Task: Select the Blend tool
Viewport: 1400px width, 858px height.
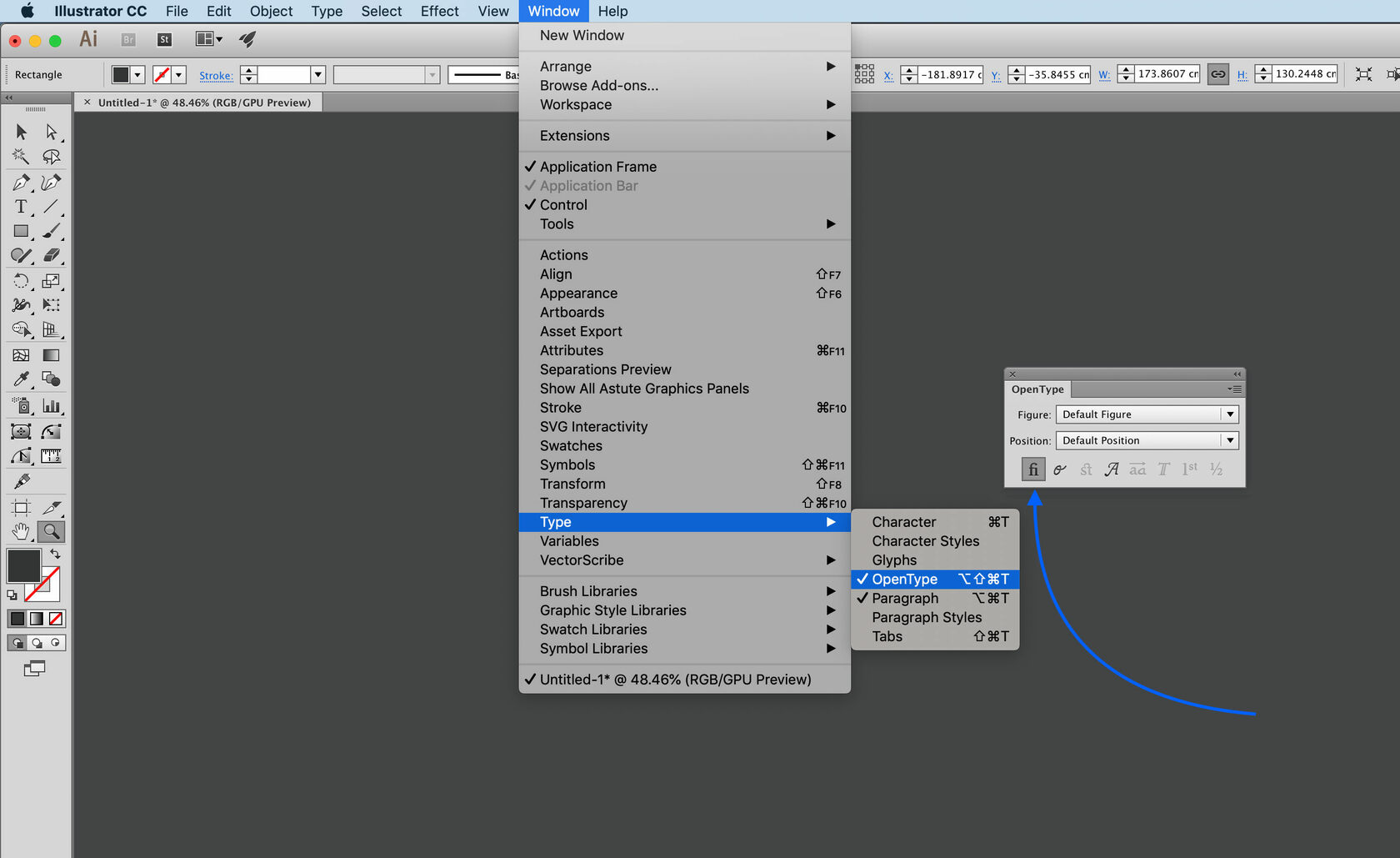Action: pyautogui.click(x=52, y=379)
